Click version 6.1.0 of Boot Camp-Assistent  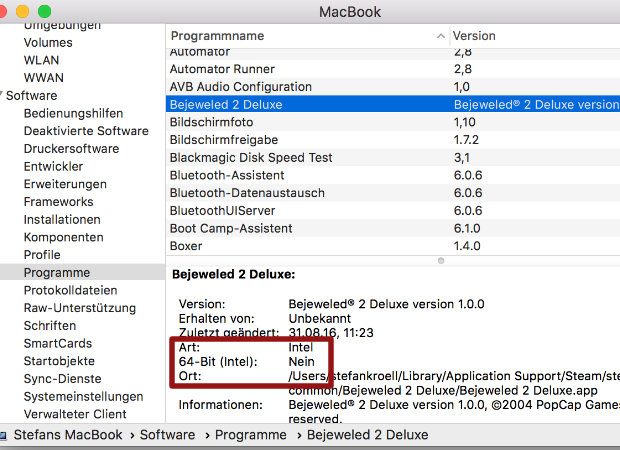pos(467,228)
